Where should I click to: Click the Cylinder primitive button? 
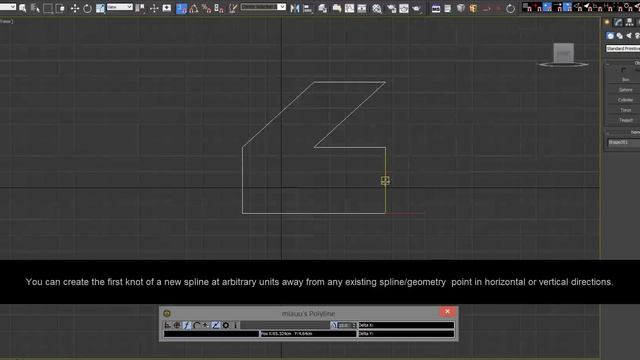[x=625, y=100]
